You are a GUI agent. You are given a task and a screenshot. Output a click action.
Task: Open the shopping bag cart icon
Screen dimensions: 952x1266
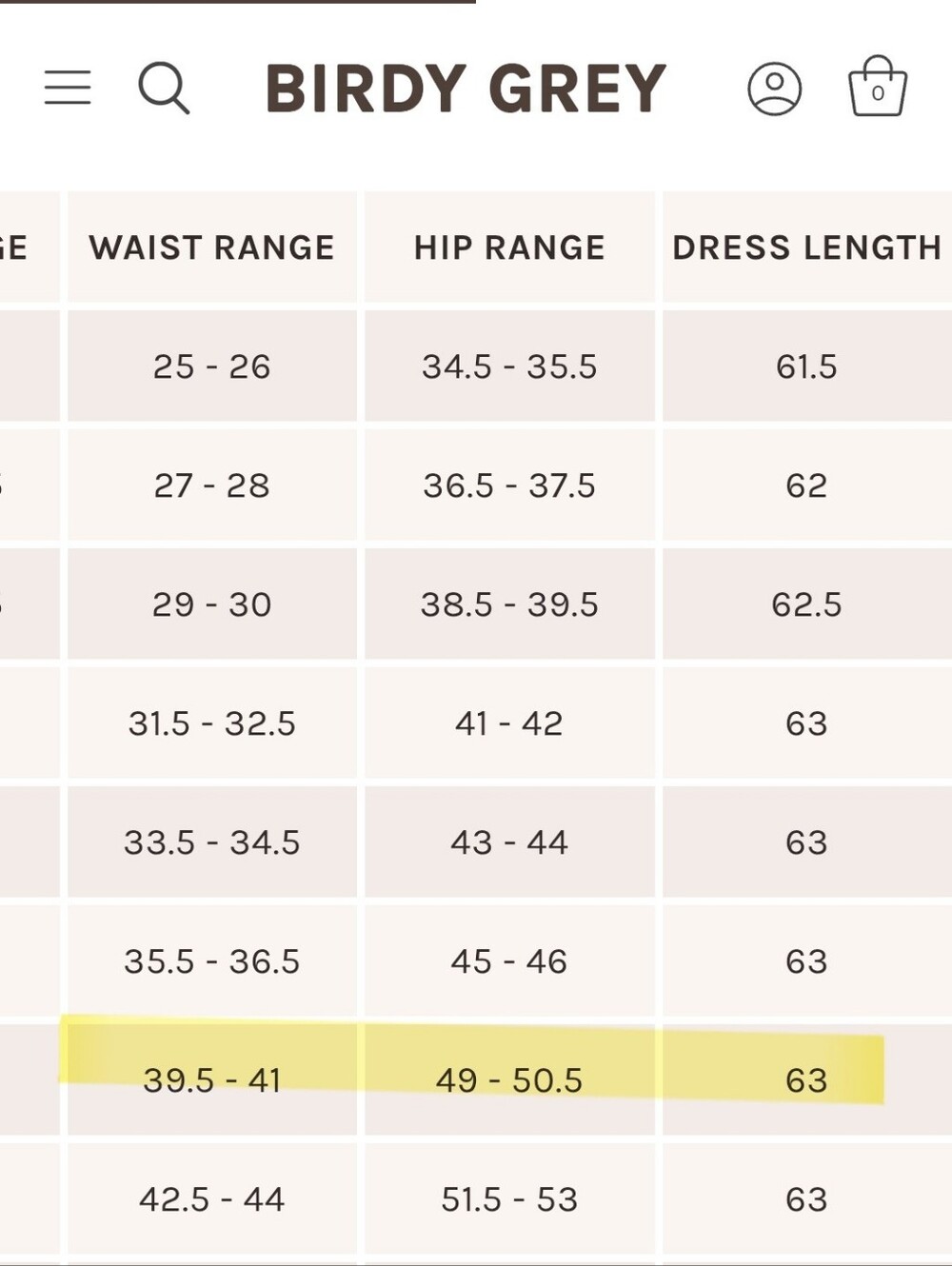(877, 87)
